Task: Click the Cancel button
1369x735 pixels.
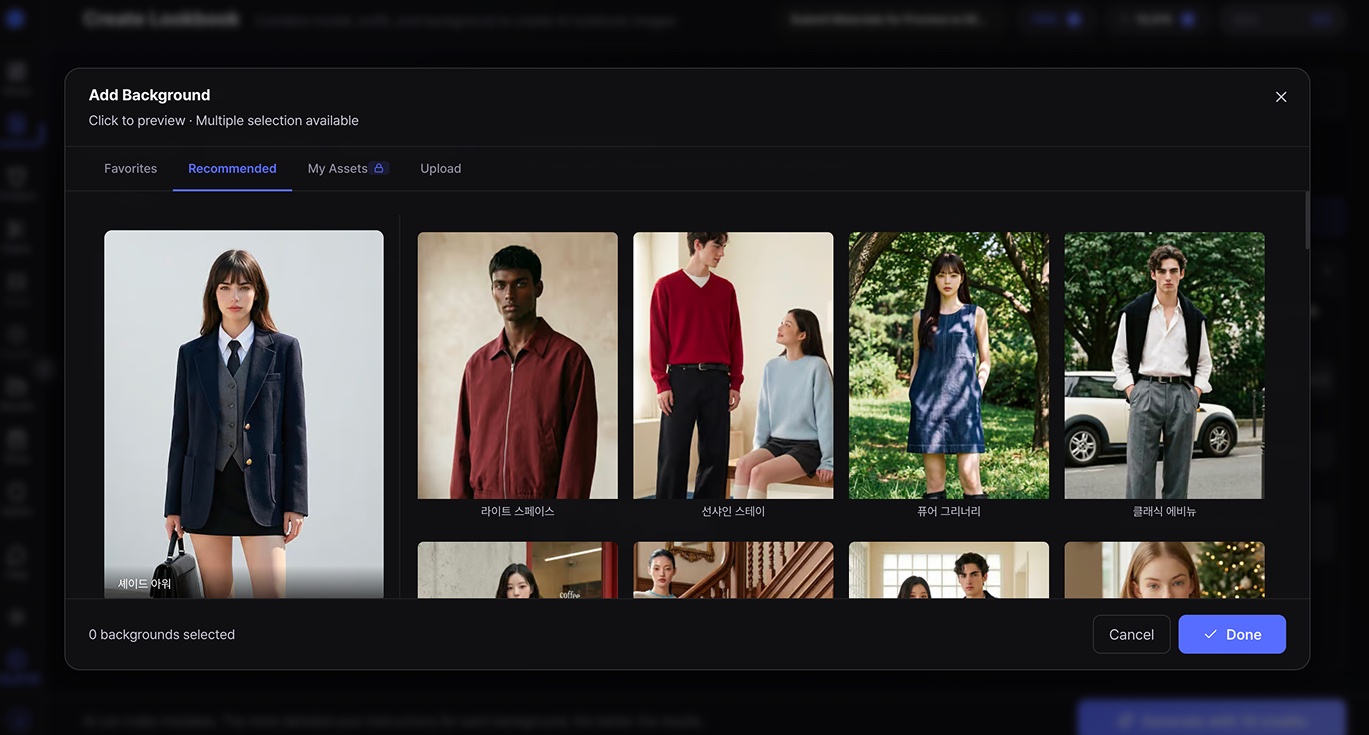Action: click(1131, 634)
